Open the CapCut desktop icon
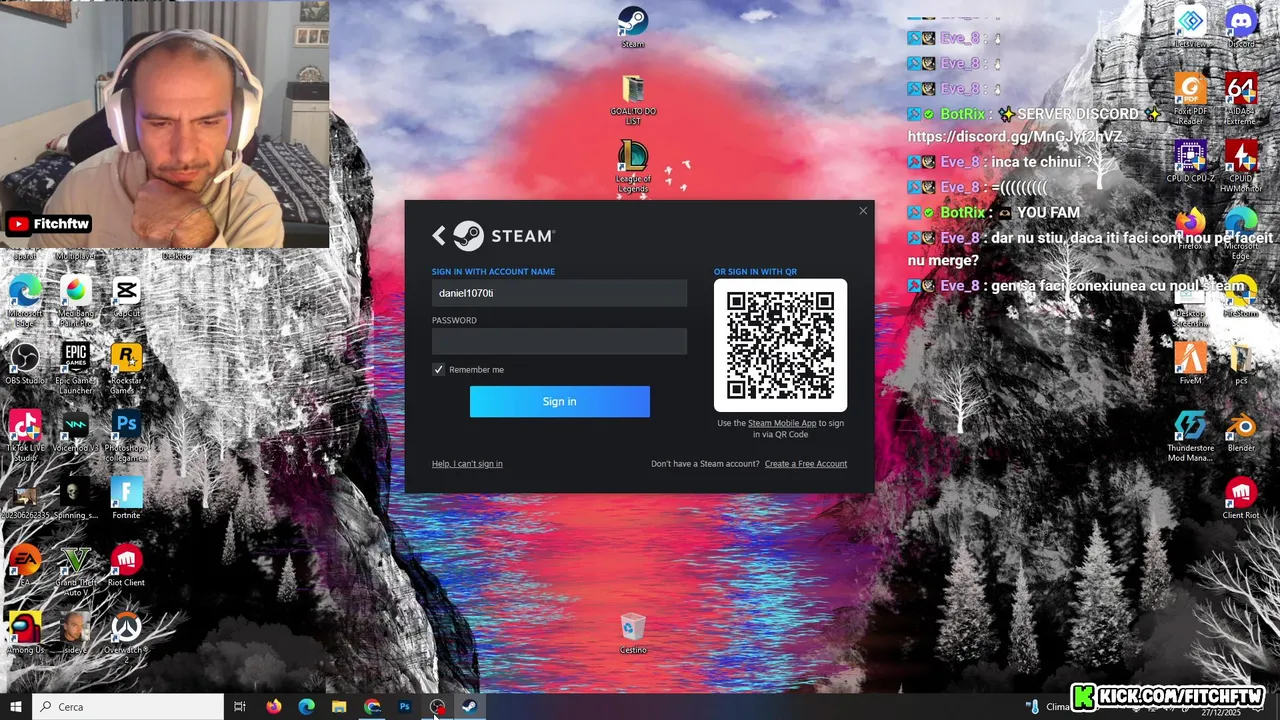The width and height of the screenshot is (1280, 720). [x=126, y=297]
